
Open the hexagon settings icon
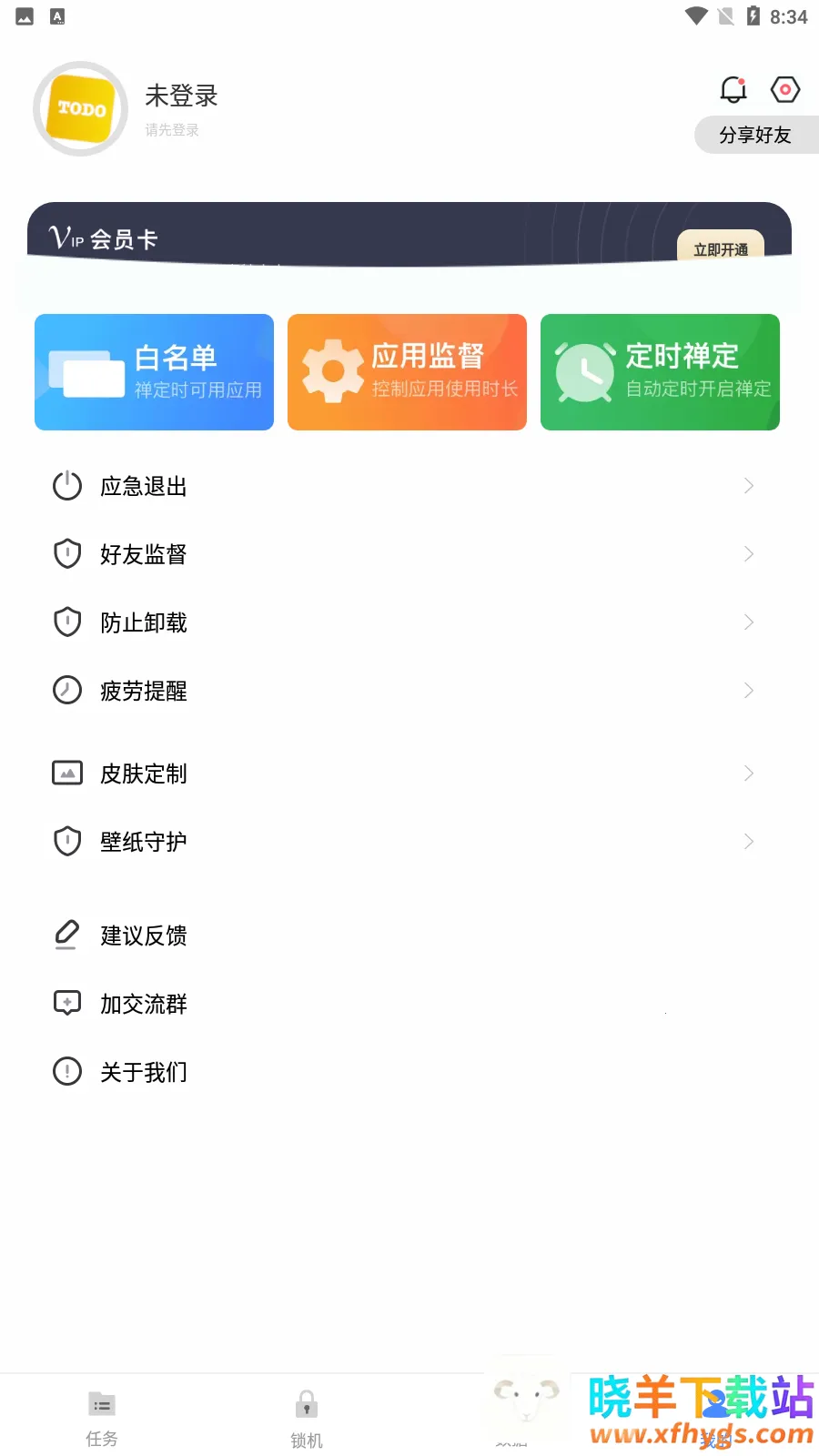click(785, 89)
